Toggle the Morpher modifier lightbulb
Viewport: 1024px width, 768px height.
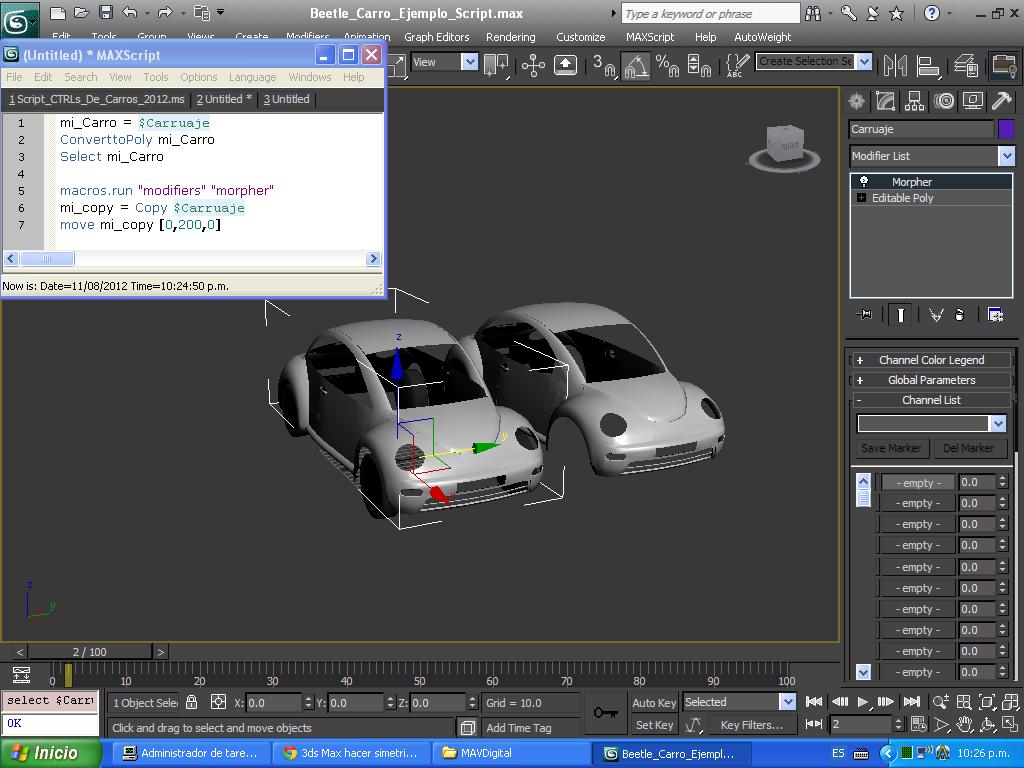tap(864, 182)
